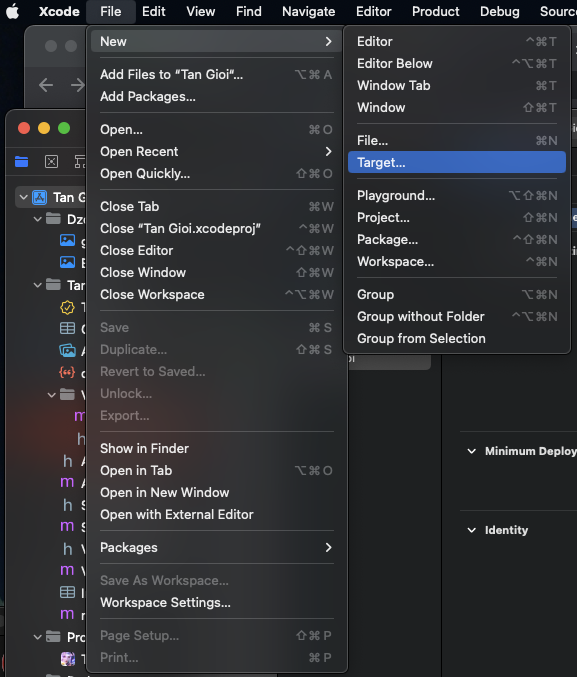
Task: Click the Tan Gioi project icon
Action: [x=40, y=197]
